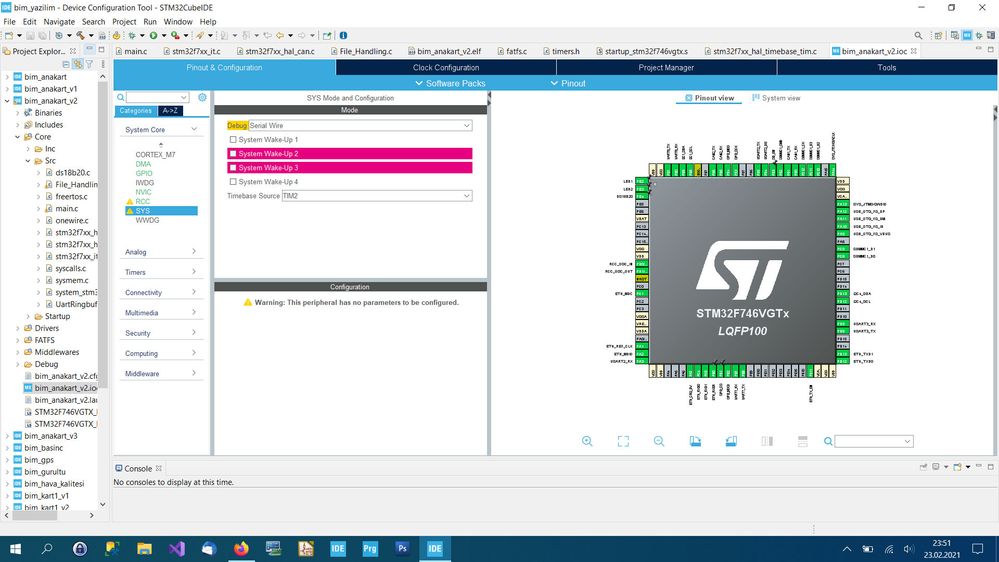Viewport: 999px width, 562px height.
Task: Open Project Explorer filter icon
Action: (89, 64)
